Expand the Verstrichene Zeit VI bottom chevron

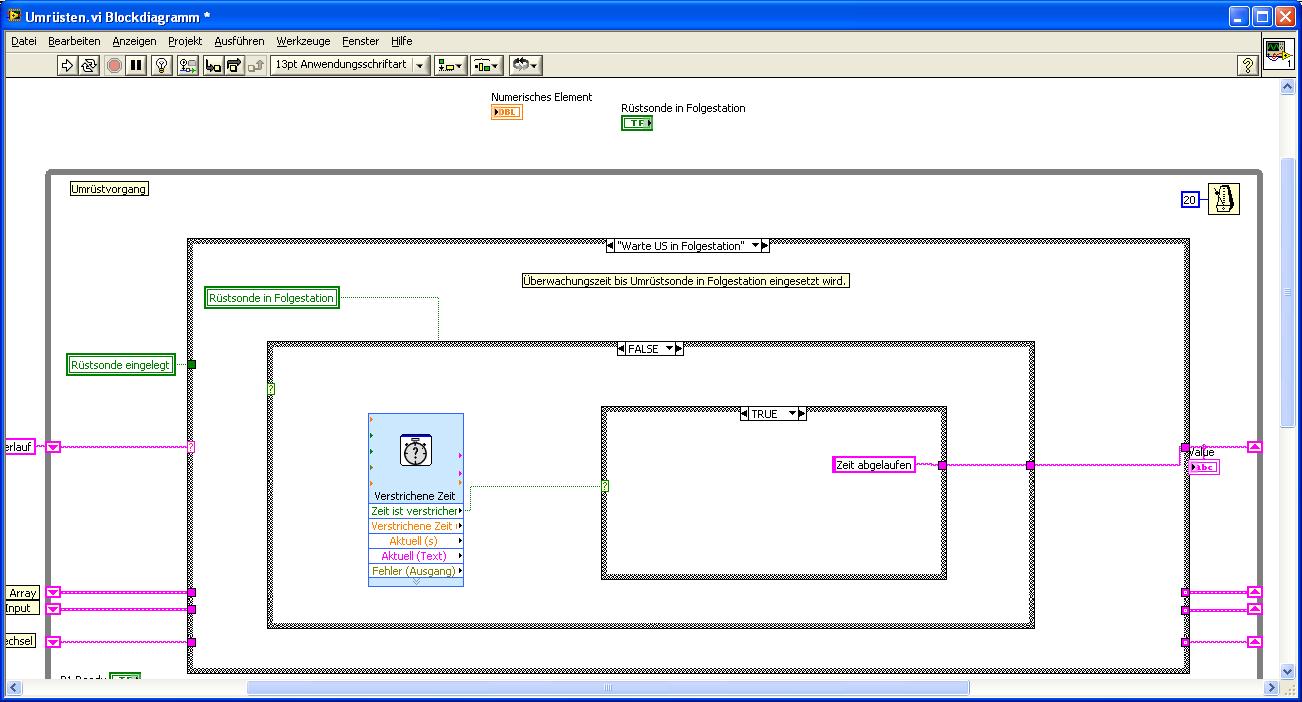[x=416, y=582]
